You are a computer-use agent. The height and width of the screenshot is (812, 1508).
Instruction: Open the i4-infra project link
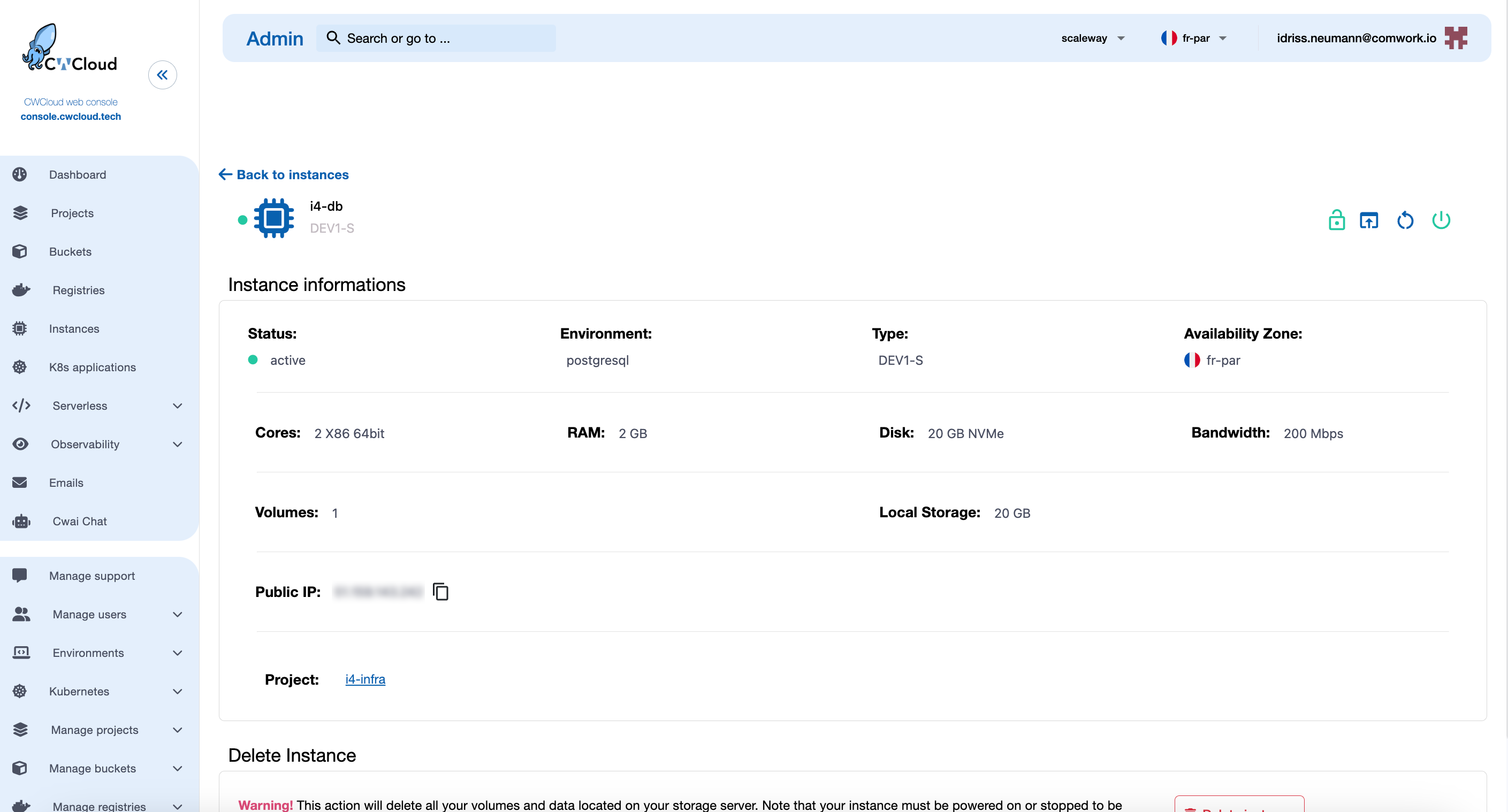365,679
